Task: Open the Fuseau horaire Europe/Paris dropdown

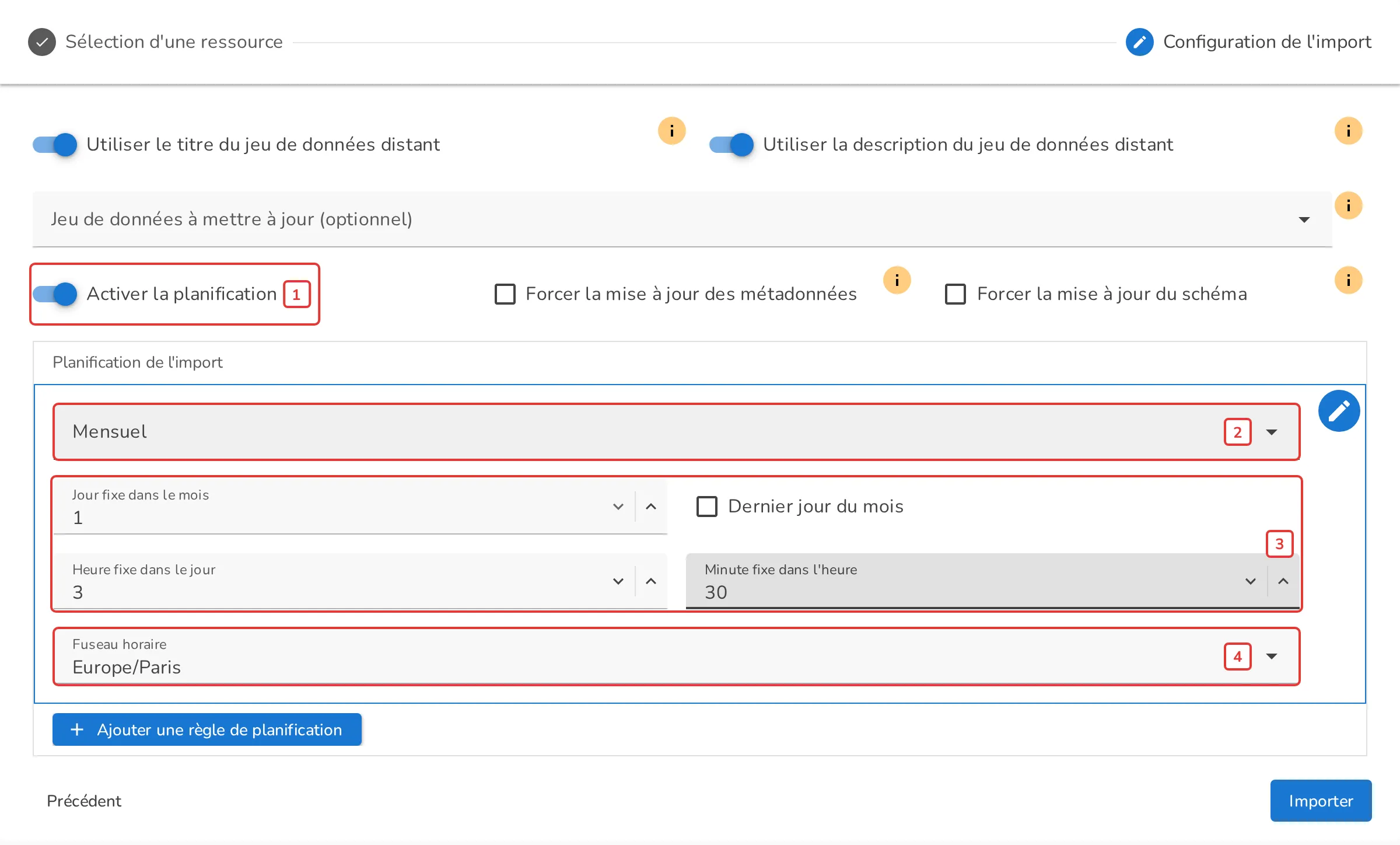Action: tap(677, 656)
